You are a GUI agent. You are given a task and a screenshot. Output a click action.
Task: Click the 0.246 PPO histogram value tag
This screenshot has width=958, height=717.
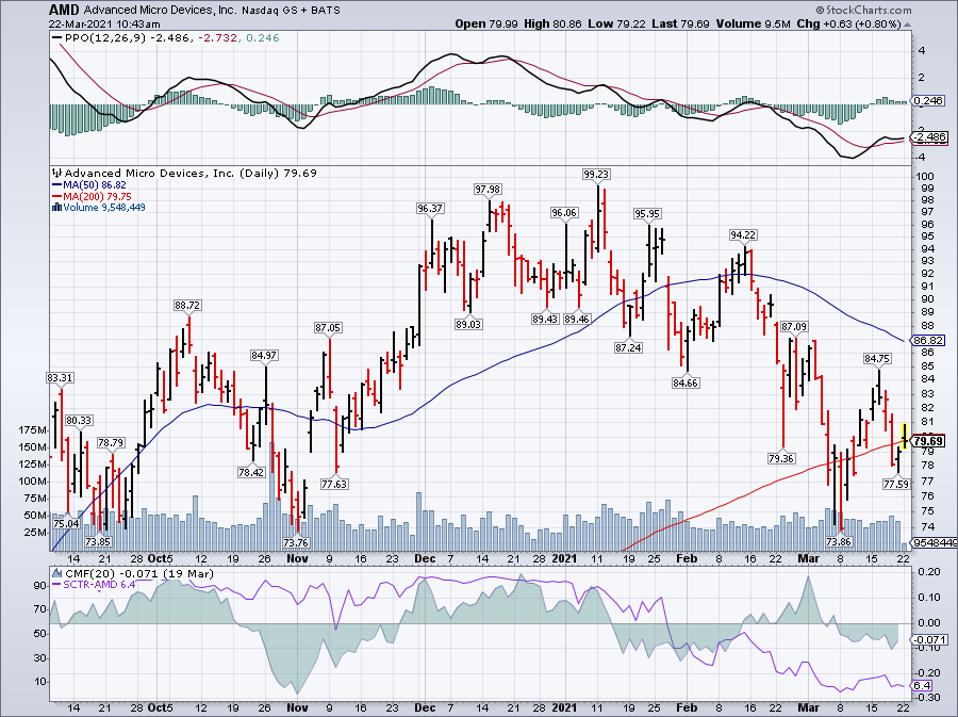932,101
